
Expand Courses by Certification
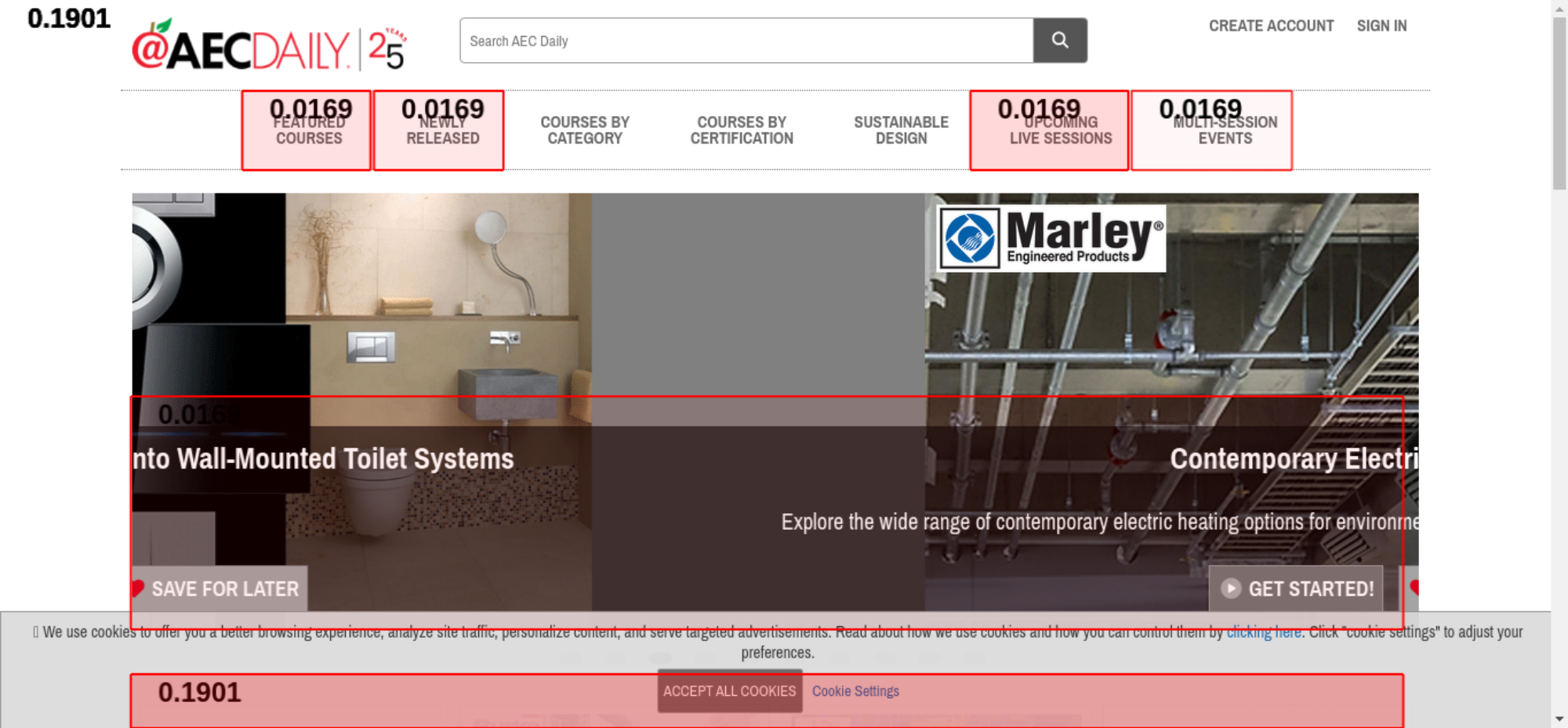click(742, 130)
